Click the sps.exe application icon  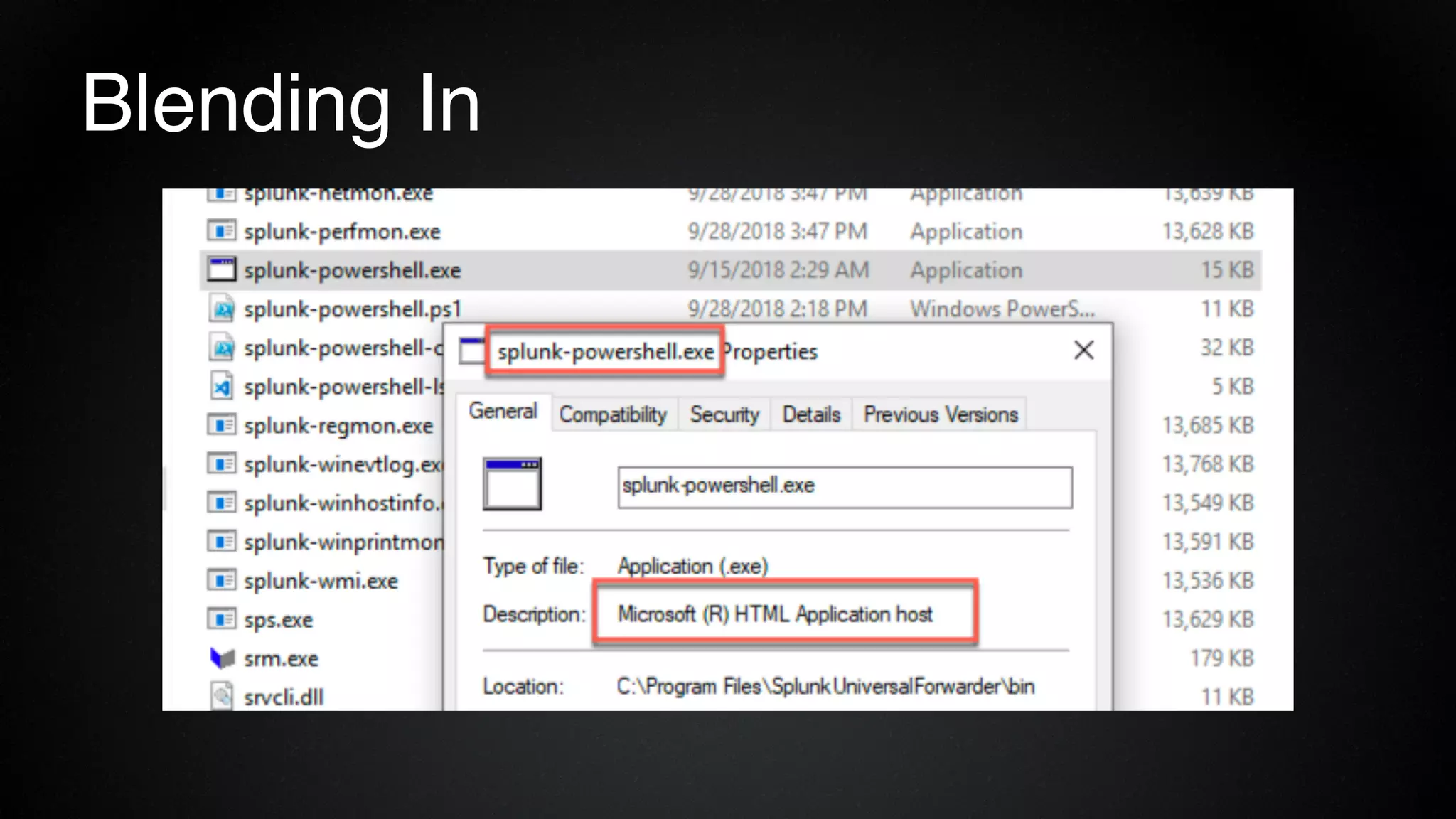pyautogui.click(x=221, y=619)
